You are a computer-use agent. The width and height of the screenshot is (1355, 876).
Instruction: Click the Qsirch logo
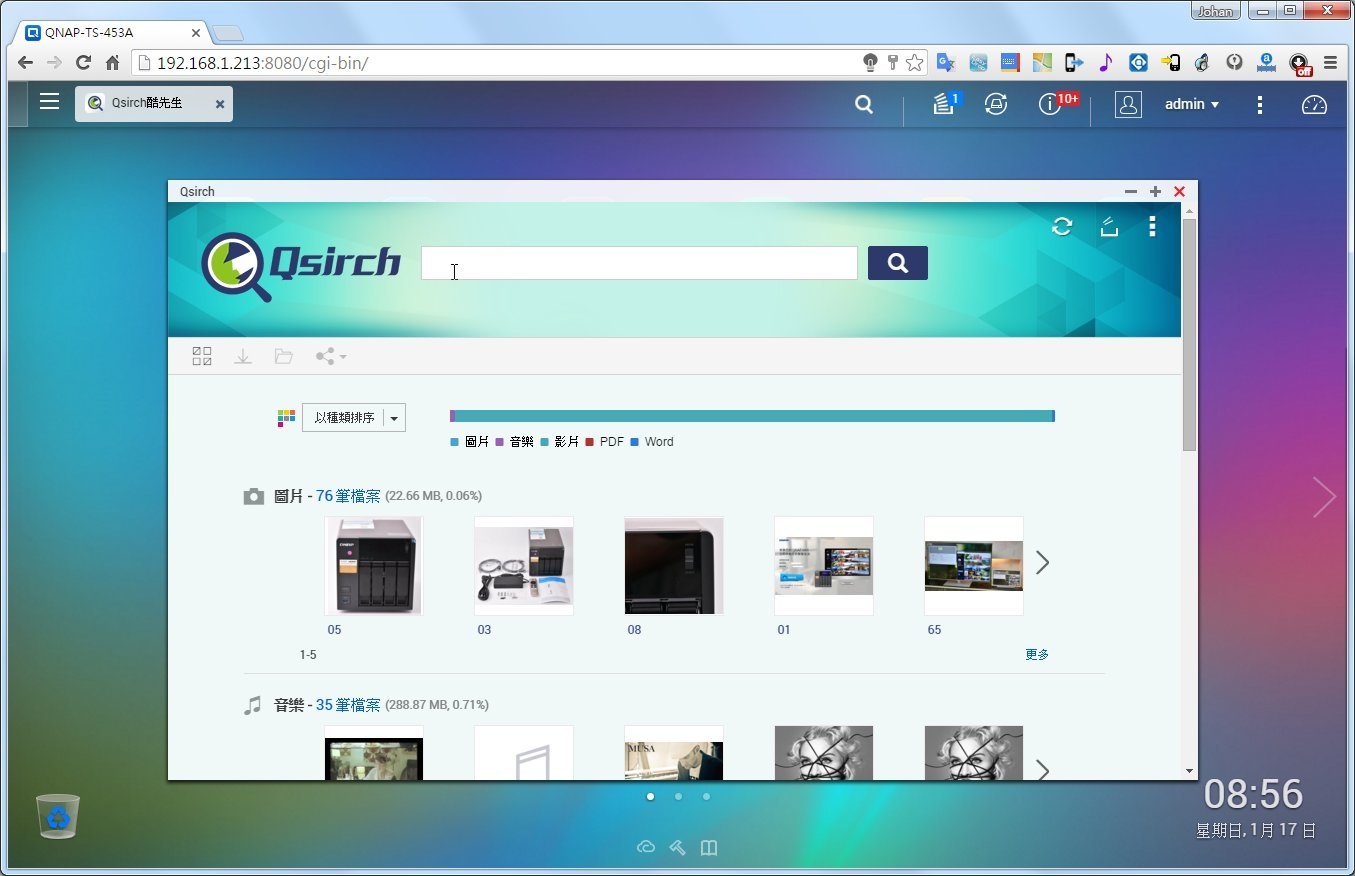(x=301, y=266)
